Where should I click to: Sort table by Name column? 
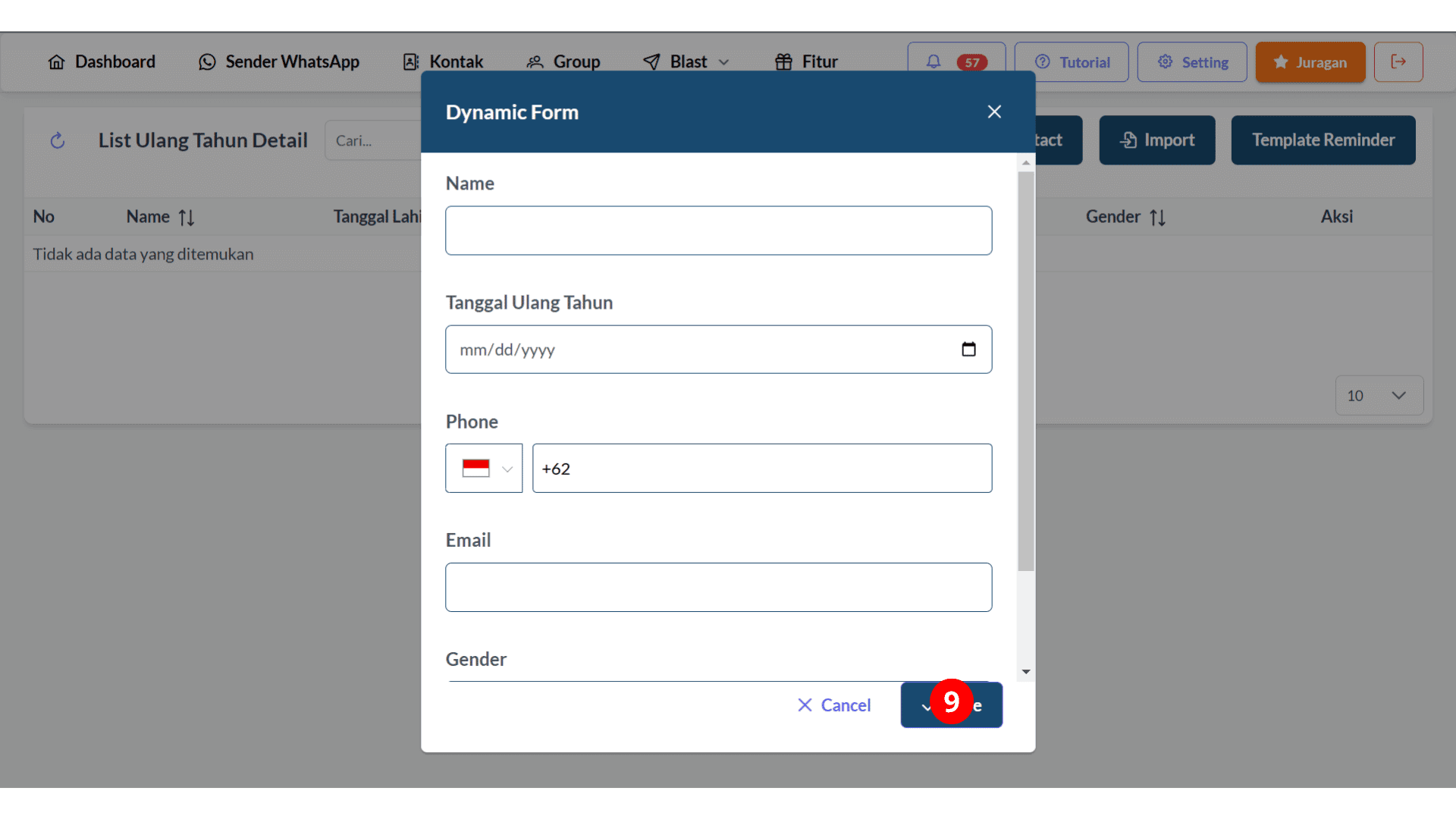[161, 217]
